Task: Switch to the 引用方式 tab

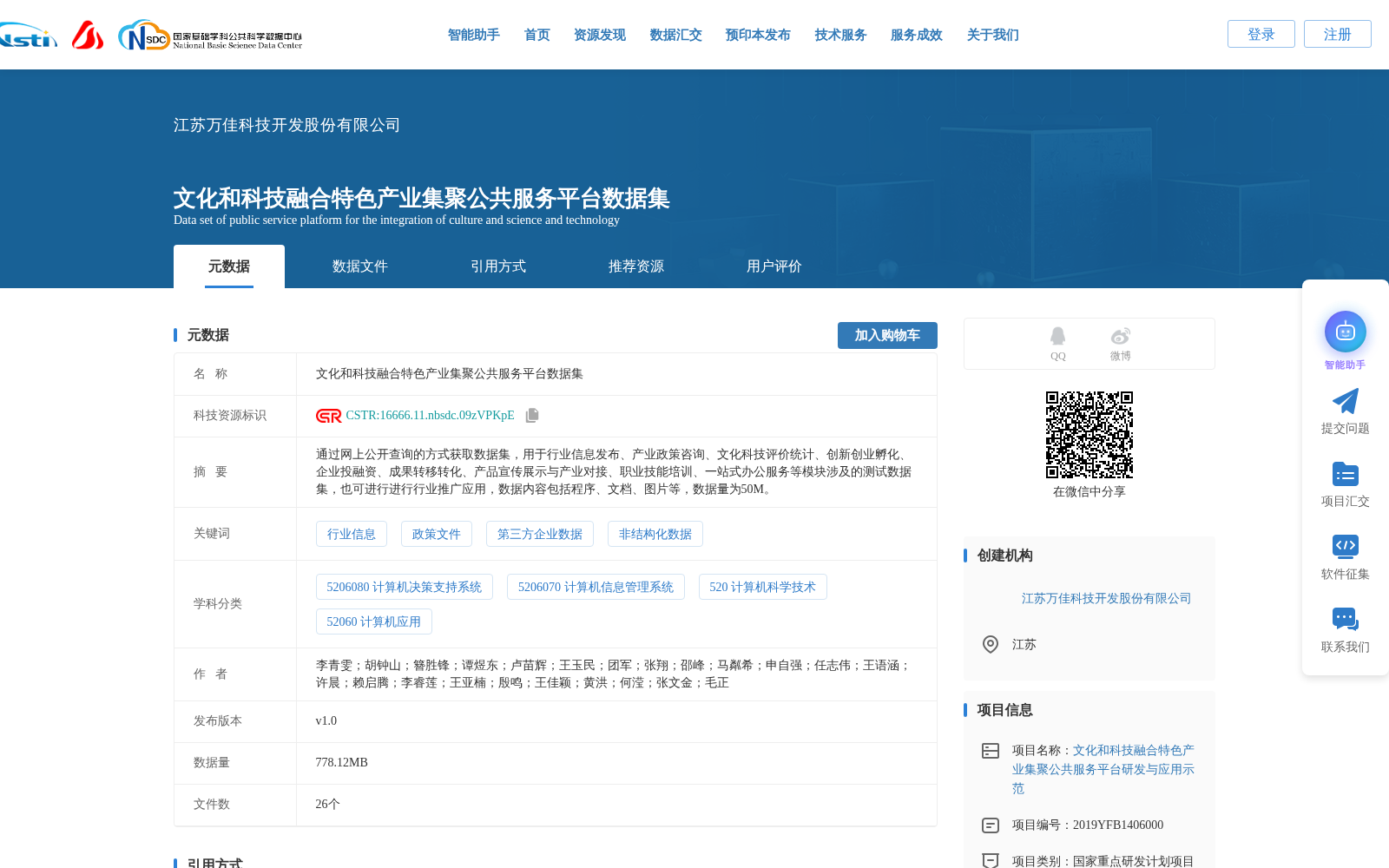Action: [498, 266]
